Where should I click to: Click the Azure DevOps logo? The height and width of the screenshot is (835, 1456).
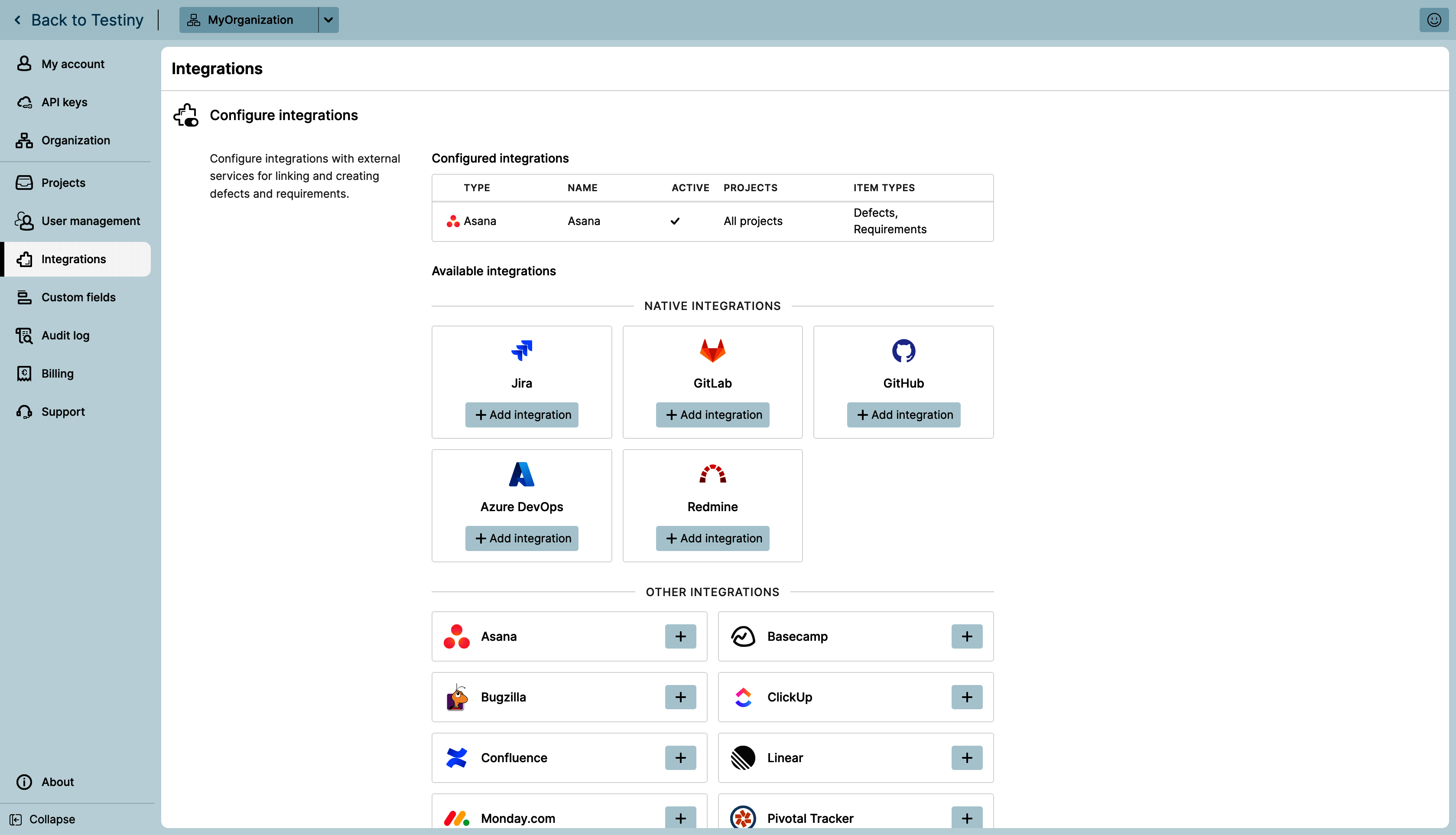tap(522, 474)
